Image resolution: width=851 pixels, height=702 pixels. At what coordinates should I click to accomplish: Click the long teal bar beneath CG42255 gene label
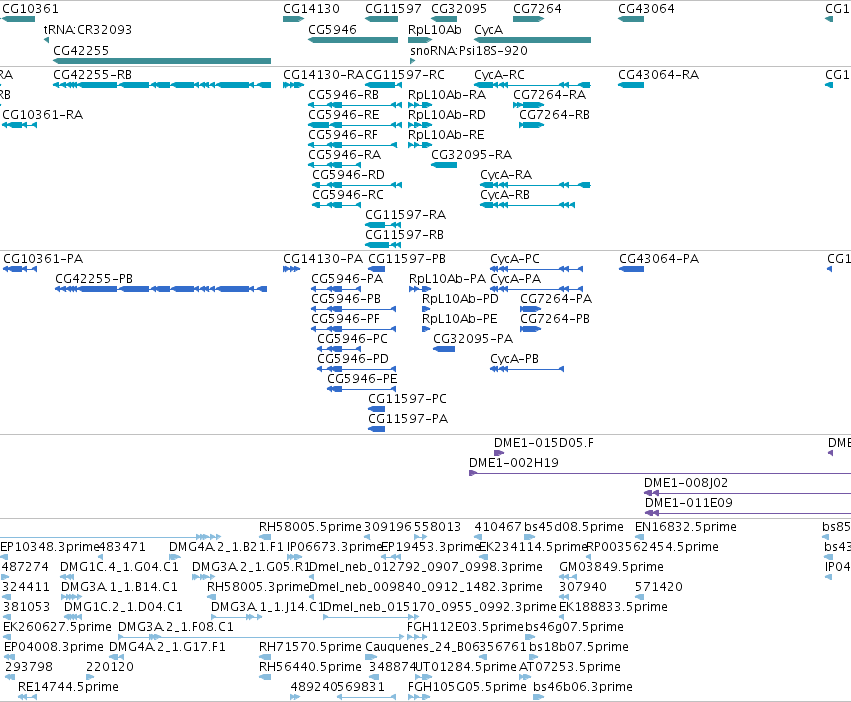(x=162, y=61)
